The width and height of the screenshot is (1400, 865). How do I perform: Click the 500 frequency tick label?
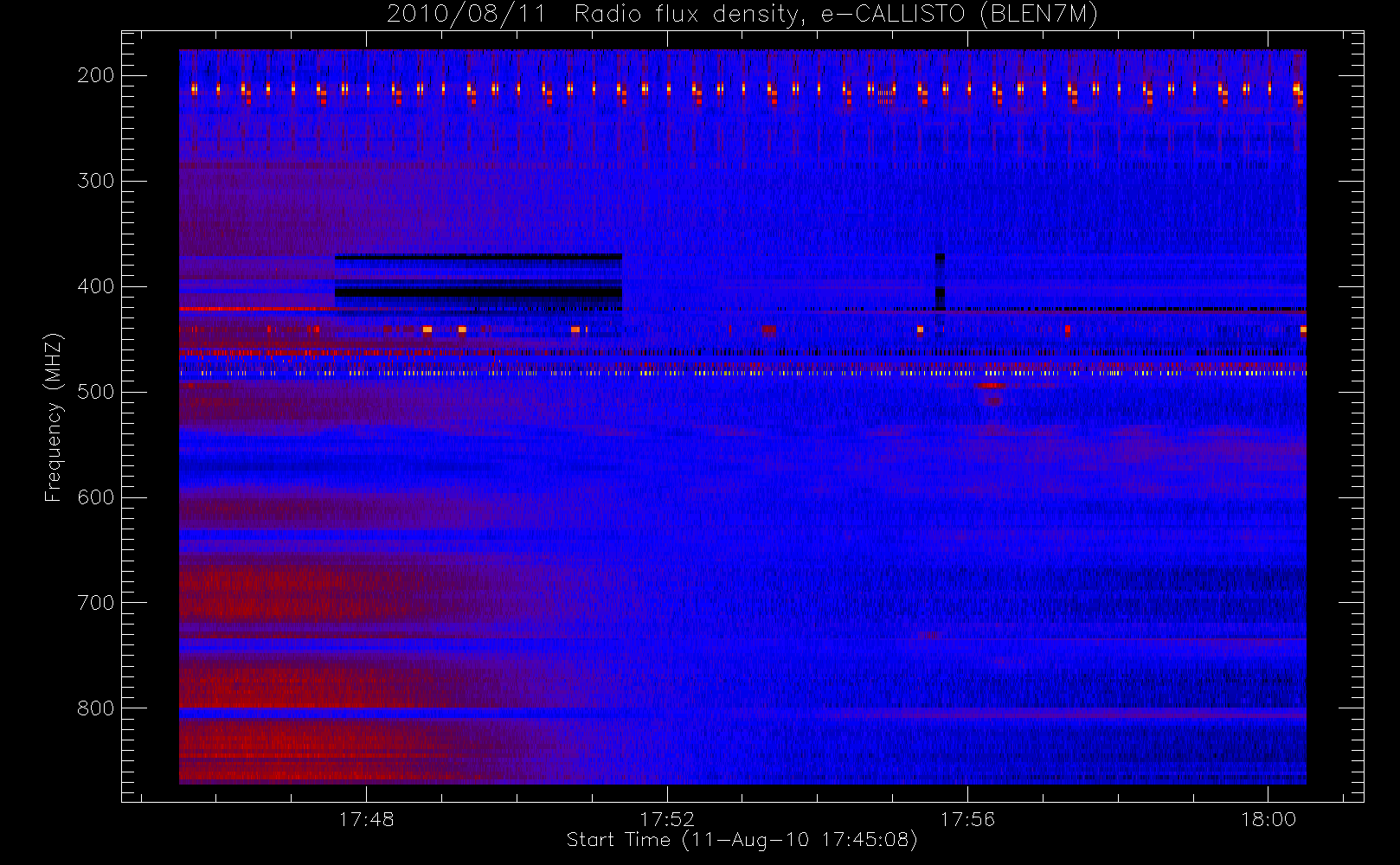[x=96, y=392]
